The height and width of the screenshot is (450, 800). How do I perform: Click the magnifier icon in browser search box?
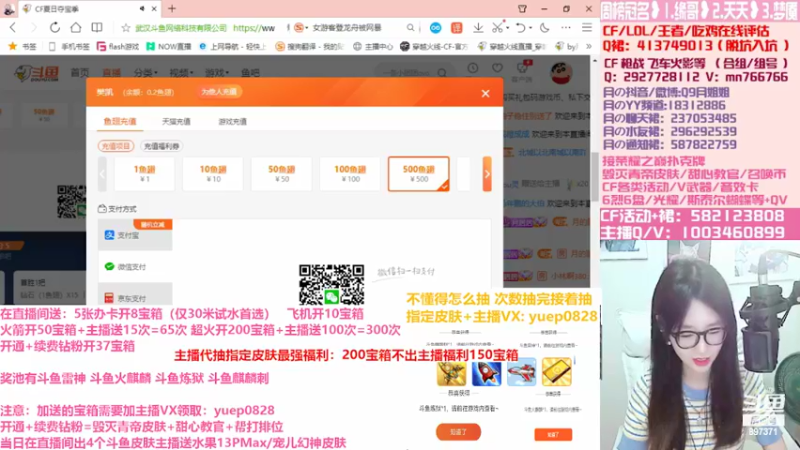tap(410, 28)
